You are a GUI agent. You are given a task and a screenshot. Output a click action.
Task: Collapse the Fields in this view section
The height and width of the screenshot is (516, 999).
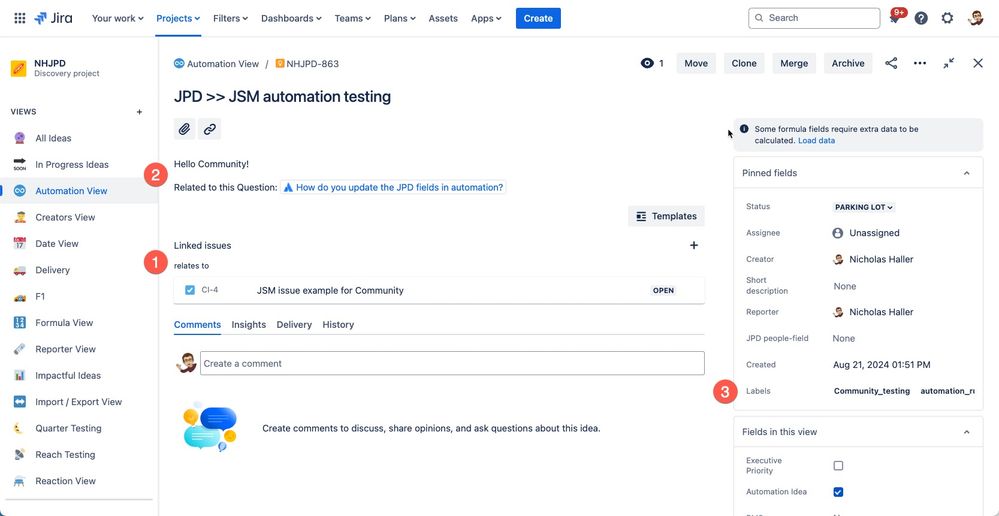[967, 432]
